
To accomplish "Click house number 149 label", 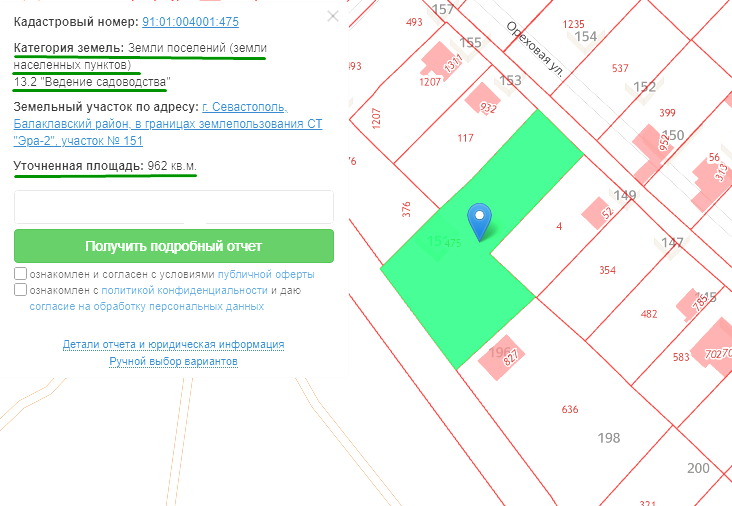I will (x=625, y=195).
